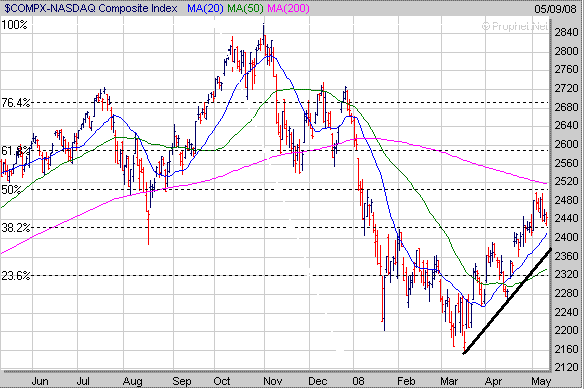
Task: Click the 2760 price axis value
Action: tap(566, 70)
